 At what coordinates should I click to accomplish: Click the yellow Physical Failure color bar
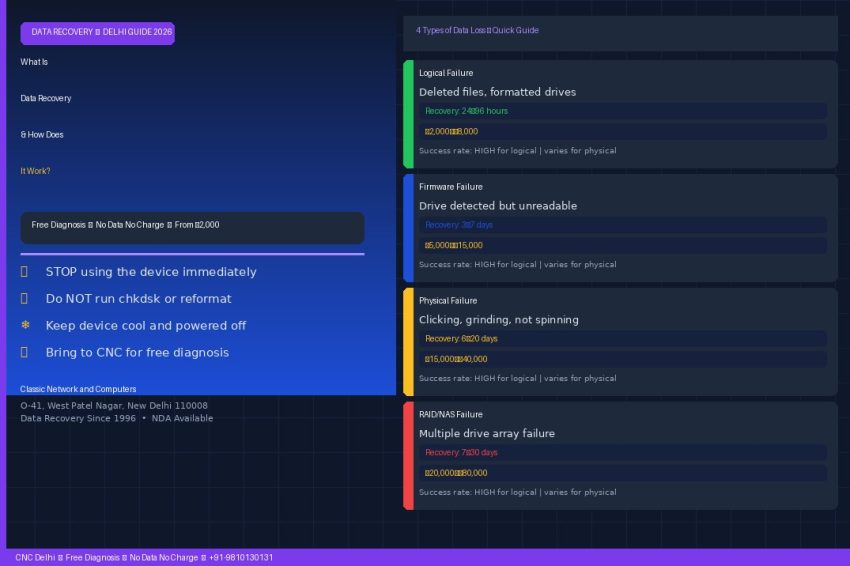[x=408, y=342]
